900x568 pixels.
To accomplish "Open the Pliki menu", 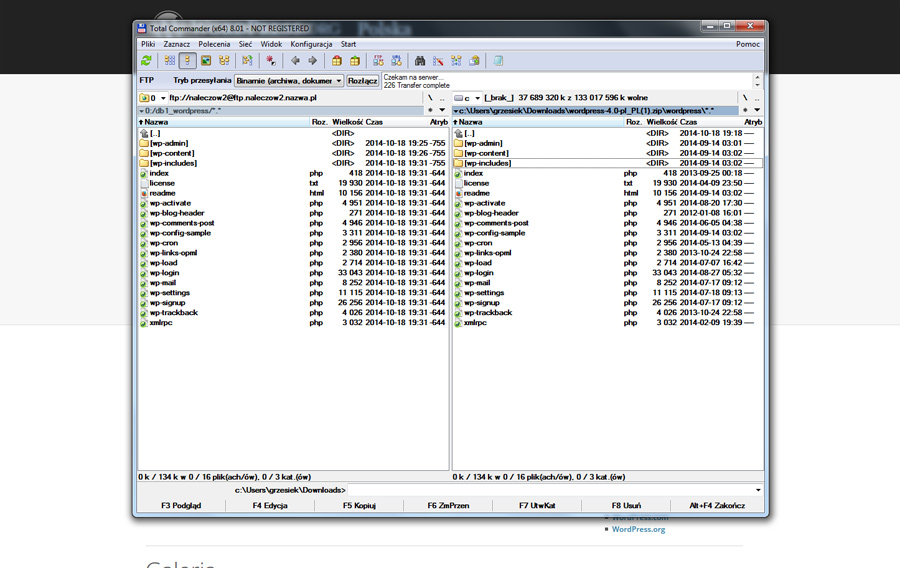I will pos(148,44).
